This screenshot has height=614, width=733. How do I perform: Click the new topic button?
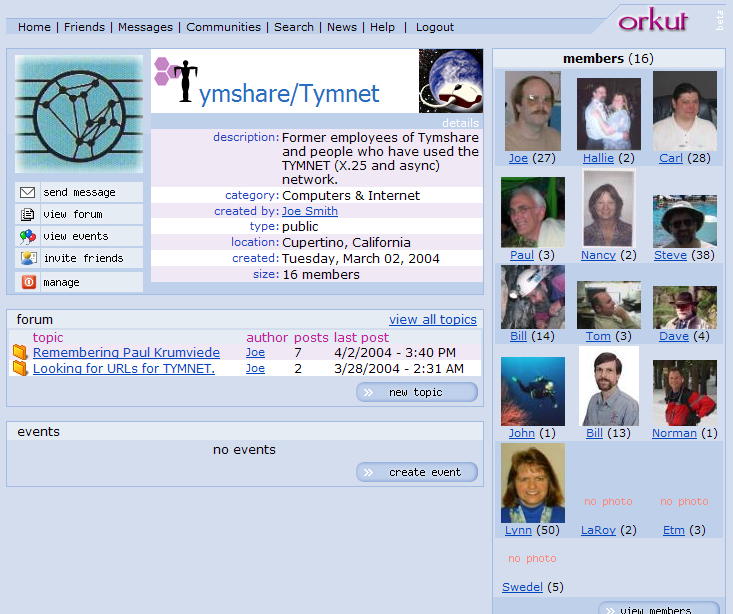coord(417,392)
